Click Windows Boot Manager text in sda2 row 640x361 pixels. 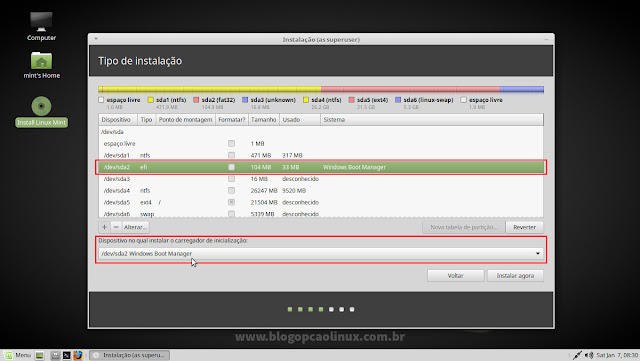point(354,167)
